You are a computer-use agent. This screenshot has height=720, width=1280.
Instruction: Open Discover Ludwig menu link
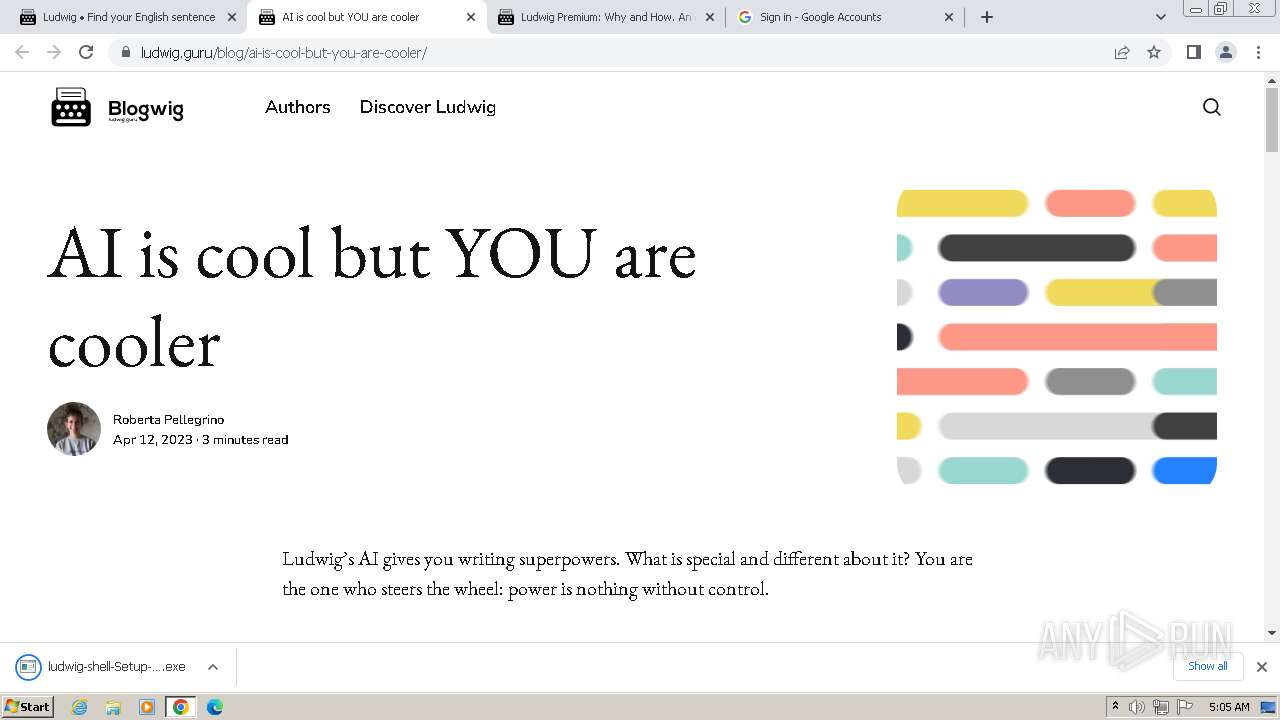(x=428, y=107)
